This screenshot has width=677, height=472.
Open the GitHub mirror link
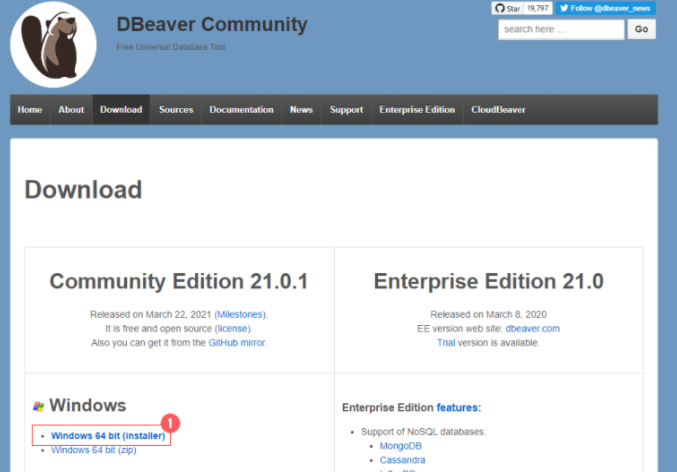pos(237,343)
